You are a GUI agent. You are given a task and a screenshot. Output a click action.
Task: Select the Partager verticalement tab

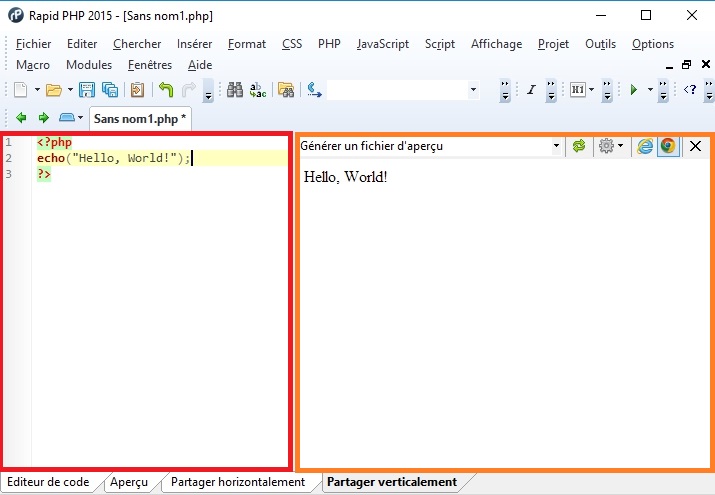(x=392, y=482)
